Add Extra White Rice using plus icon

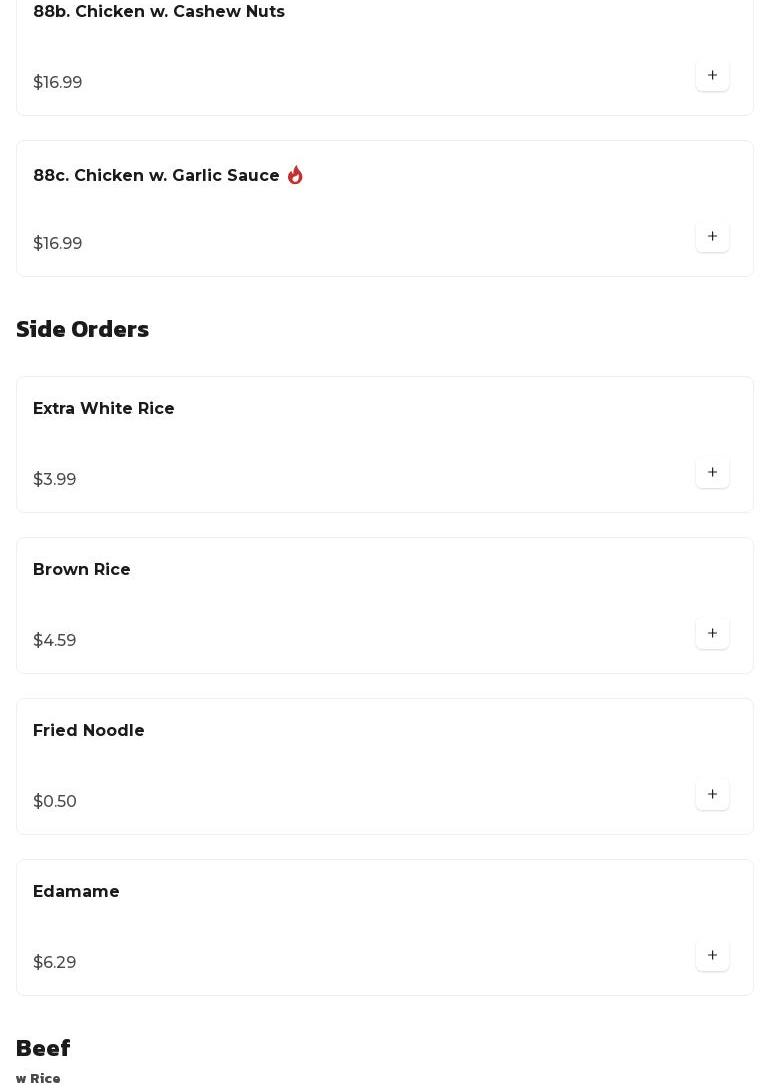point(712,473)
